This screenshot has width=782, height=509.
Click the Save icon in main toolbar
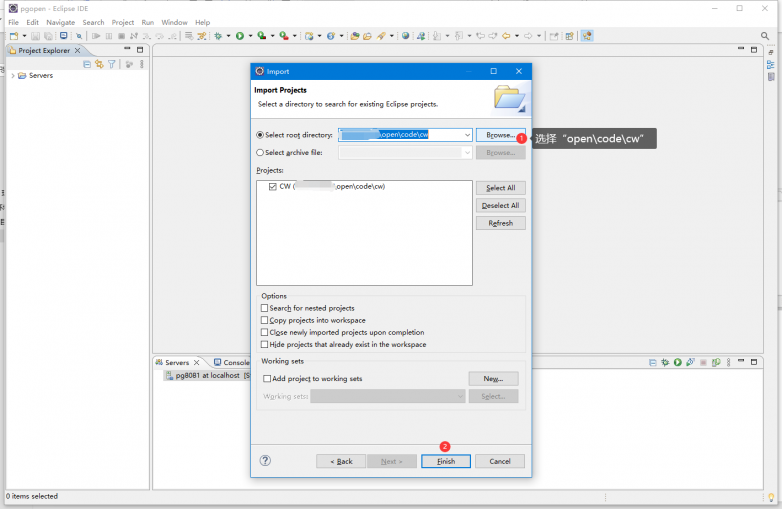[35, 36]
